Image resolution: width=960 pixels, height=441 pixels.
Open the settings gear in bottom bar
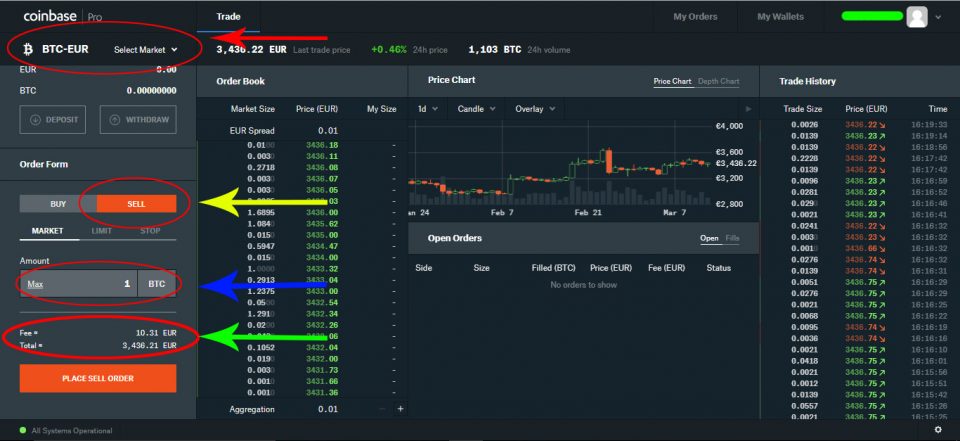(x=939, y=430)
